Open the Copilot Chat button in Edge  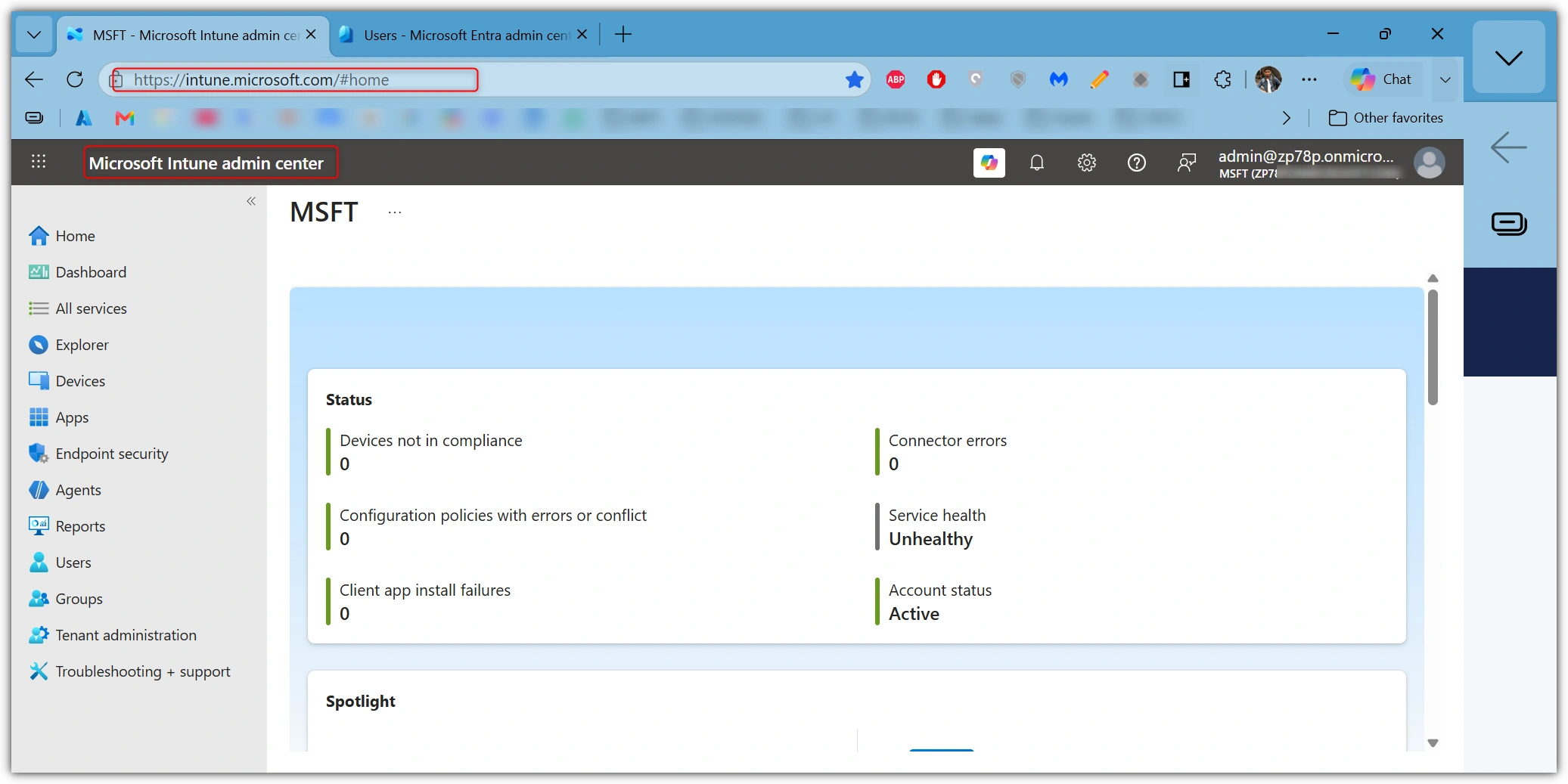pos(1381,79)
